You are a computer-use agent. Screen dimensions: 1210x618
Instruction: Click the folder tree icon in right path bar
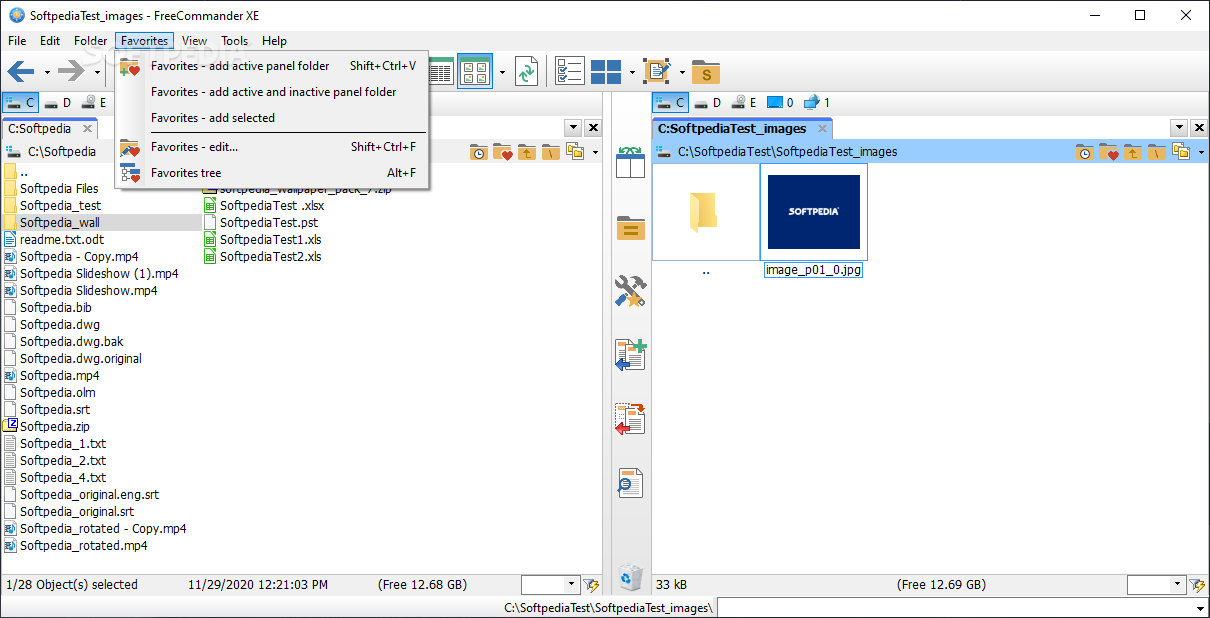(1181, 152)
